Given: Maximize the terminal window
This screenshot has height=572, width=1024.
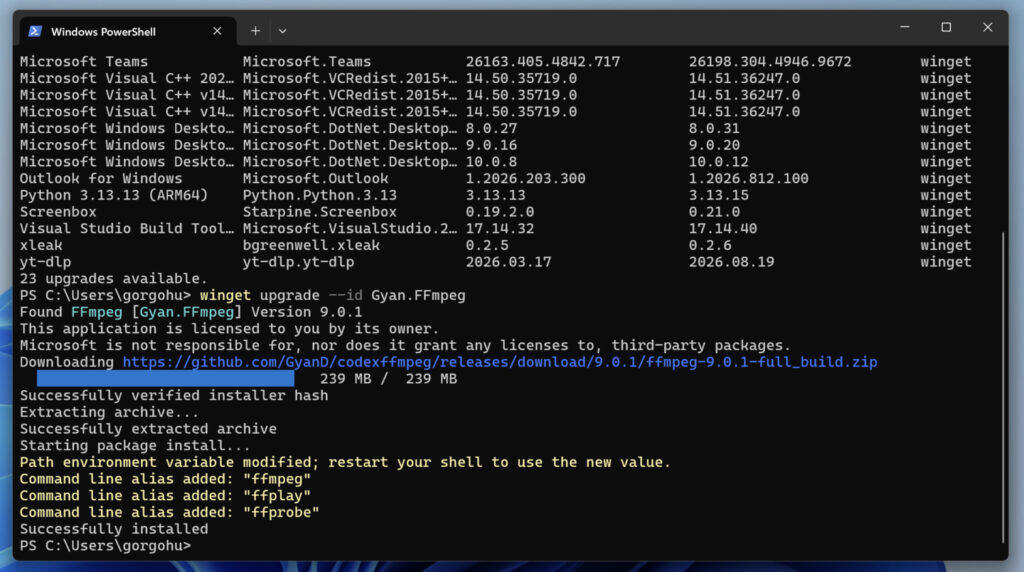Looking at the screenshot, I should point(946,27).
